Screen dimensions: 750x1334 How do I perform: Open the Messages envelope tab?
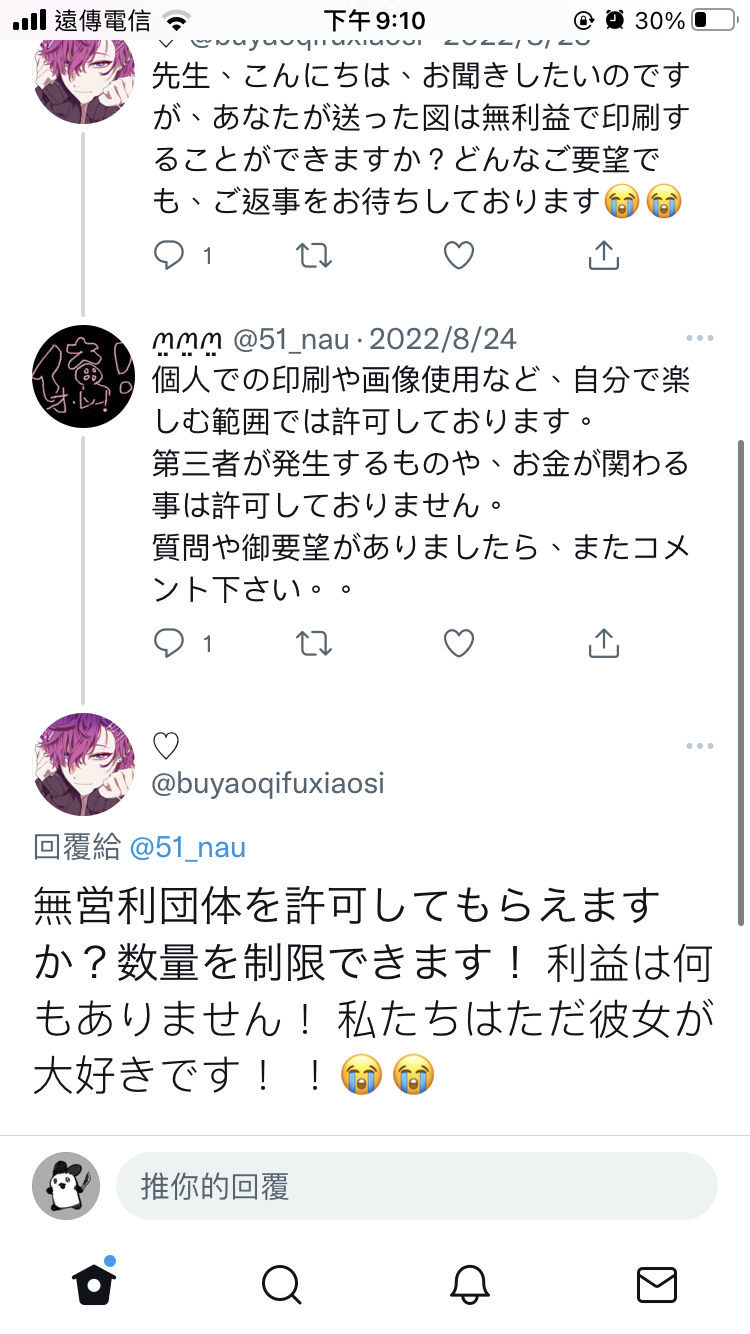tap(657, 1284)
